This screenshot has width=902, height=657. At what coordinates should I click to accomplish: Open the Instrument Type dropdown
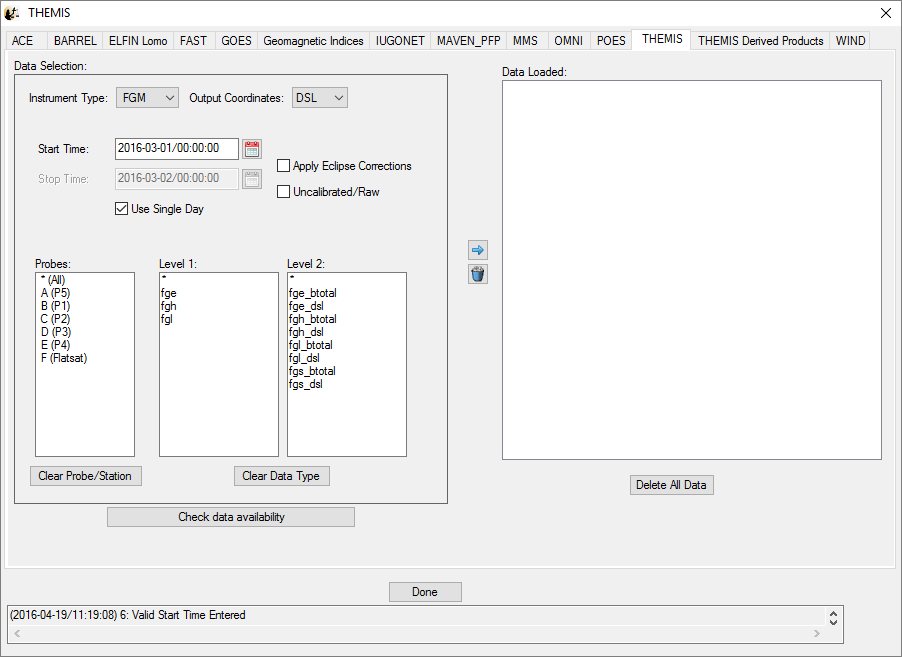pos(147,98)
